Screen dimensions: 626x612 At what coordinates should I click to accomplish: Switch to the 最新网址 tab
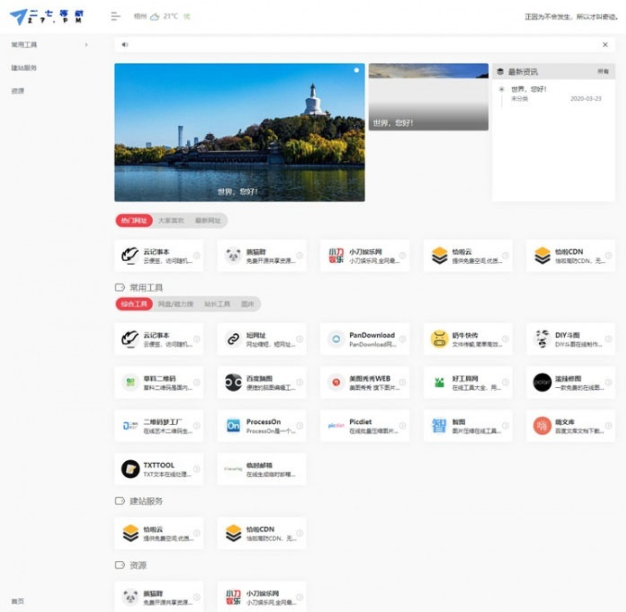pos(208,220)
